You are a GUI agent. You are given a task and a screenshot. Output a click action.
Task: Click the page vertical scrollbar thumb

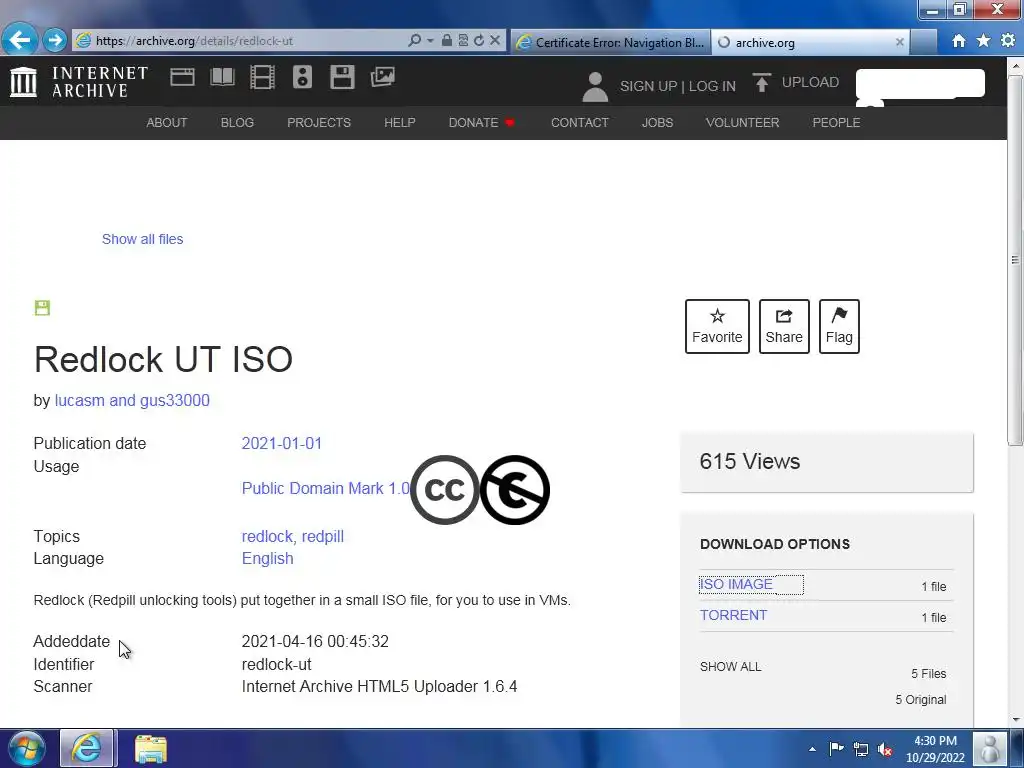click(1015, 260)
